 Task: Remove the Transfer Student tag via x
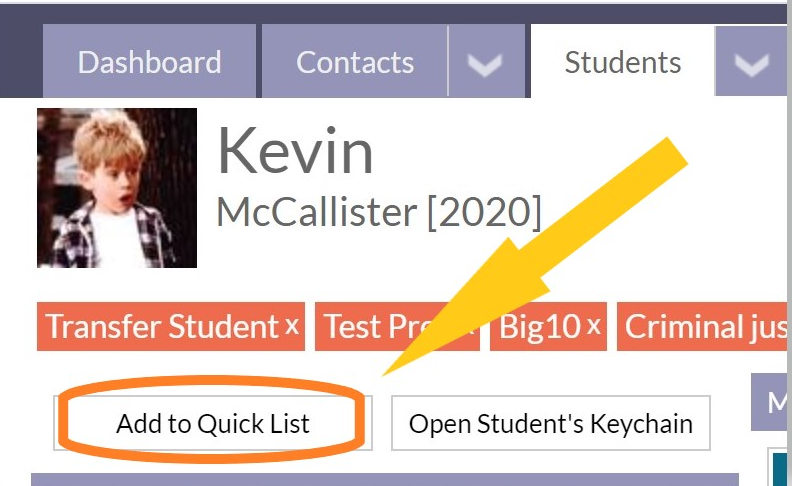[291, 326]
